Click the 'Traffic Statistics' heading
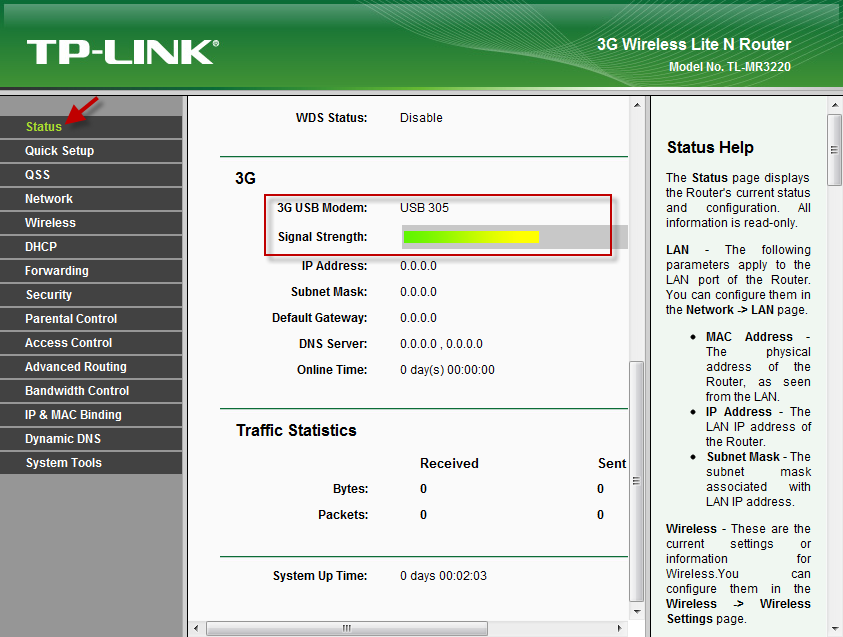Screen dimensions: 843x637 (296, 431)
